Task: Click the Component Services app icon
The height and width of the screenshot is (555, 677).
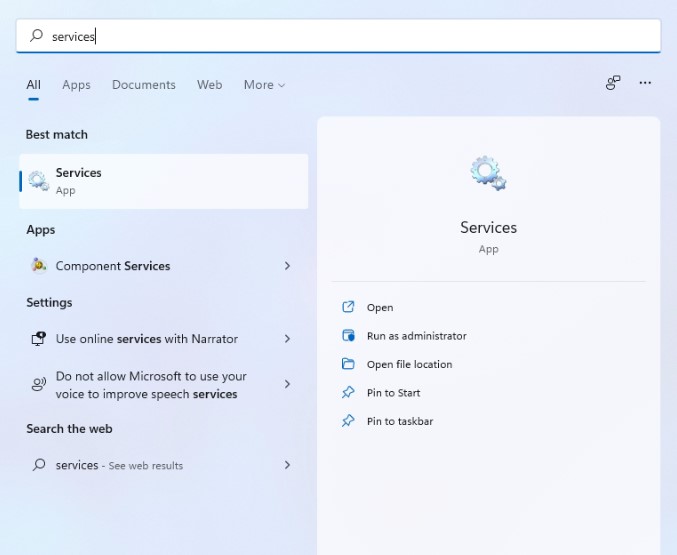Action: (x=39, y=266)
